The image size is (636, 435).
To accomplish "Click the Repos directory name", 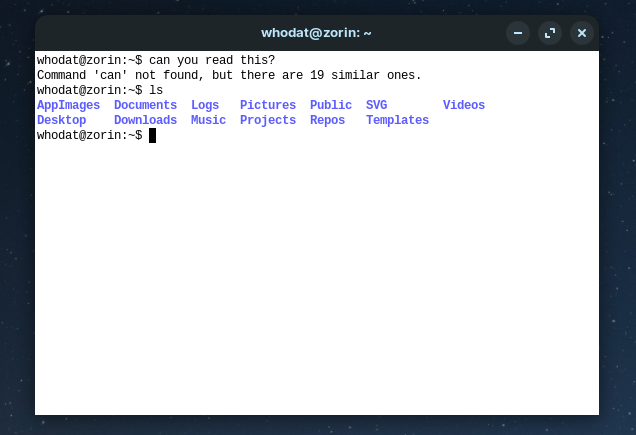I will 328,120.
